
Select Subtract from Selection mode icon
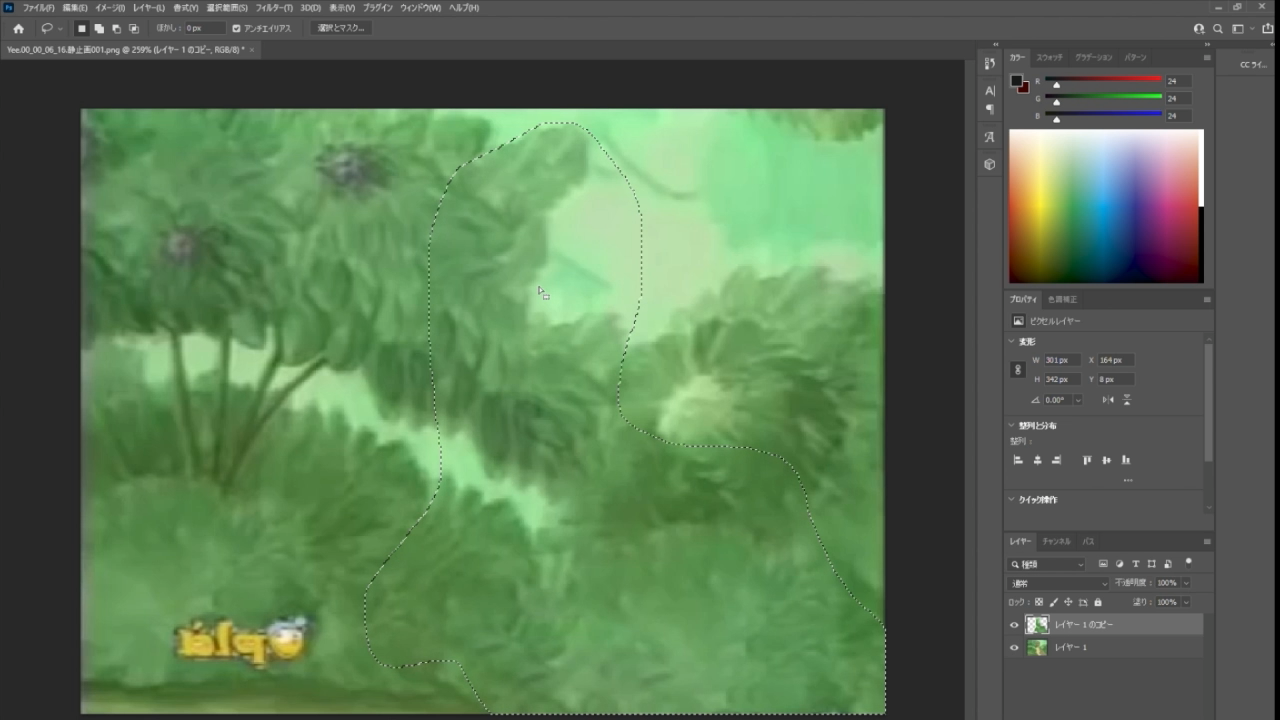(116, 29)
